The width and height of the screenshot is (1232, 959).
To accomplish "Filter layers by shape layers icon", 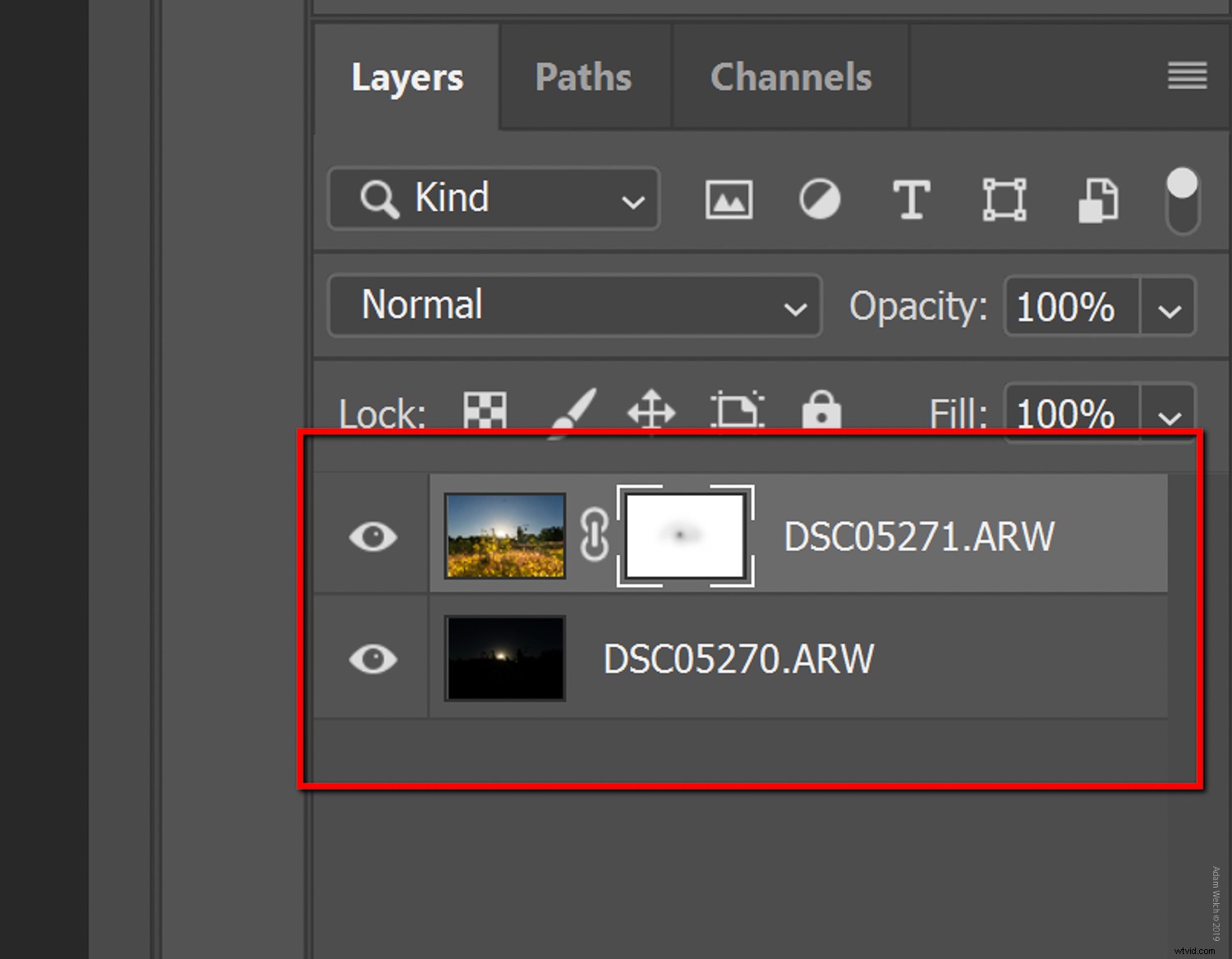I will point(1004,200).
